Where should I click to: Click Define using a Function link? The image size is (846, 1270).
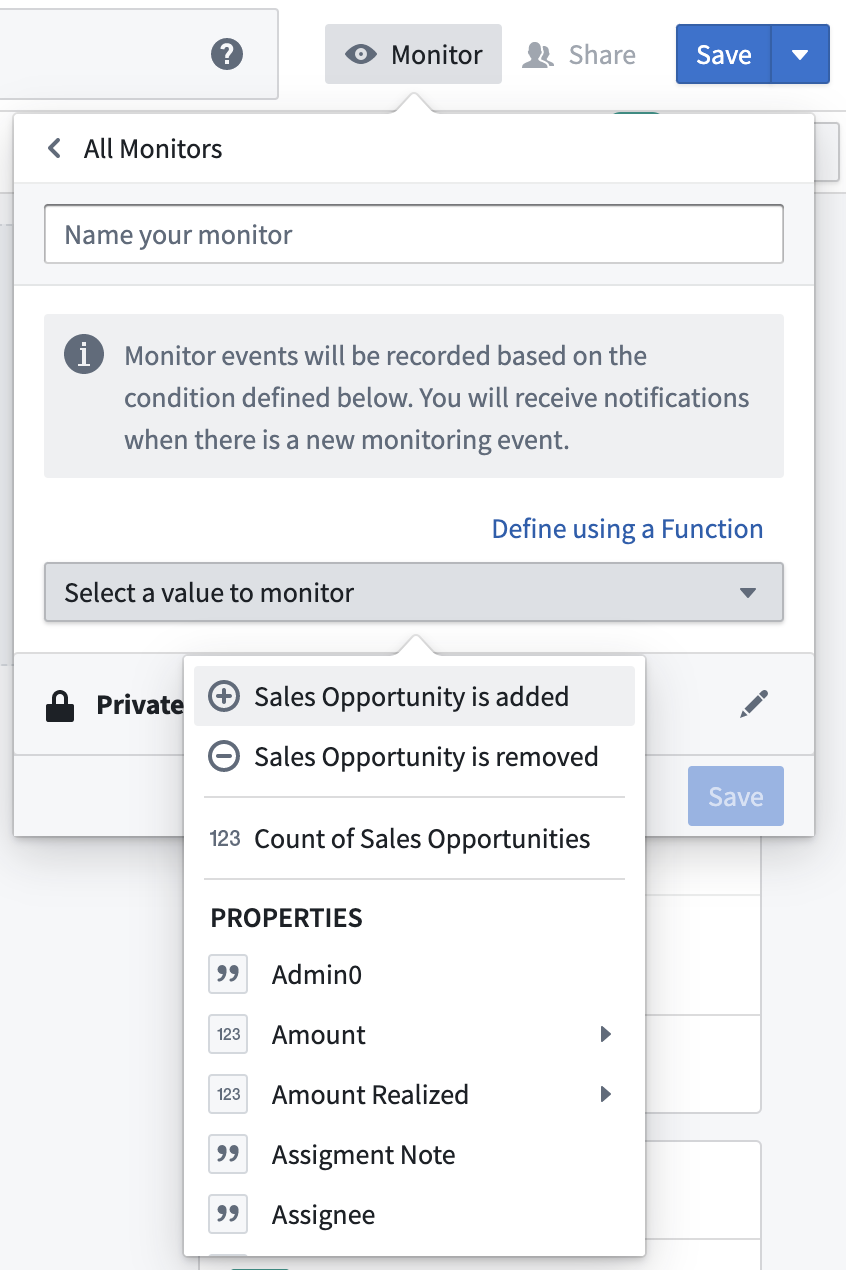coord(627,529)
